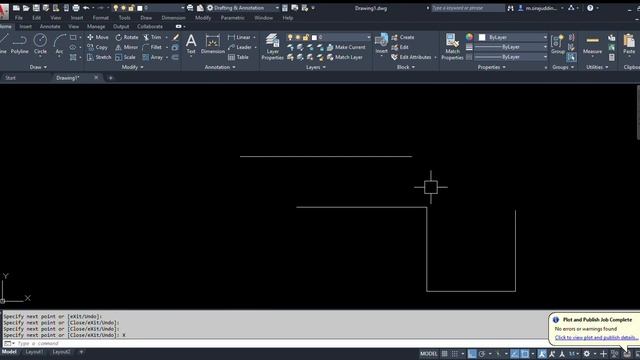This screenshot has height=360, width=640.
Task: Close the Drawing1 file tab
Action: (96, 78)
